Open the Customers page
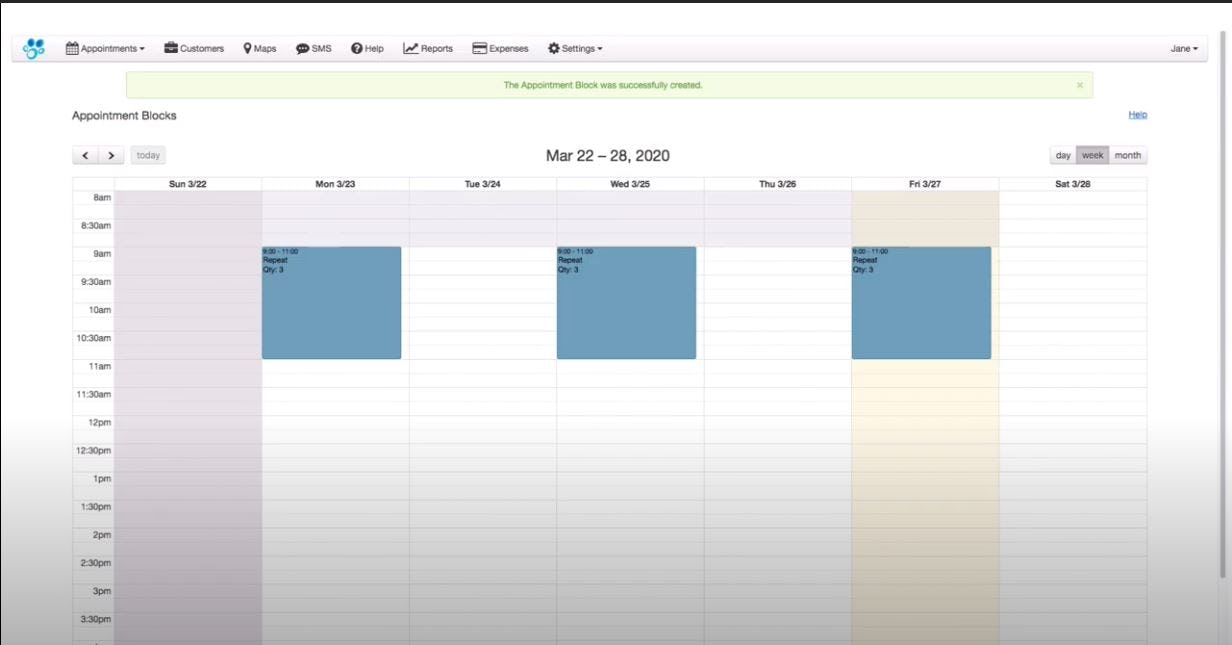1232x645 pixels. point(195,47)
